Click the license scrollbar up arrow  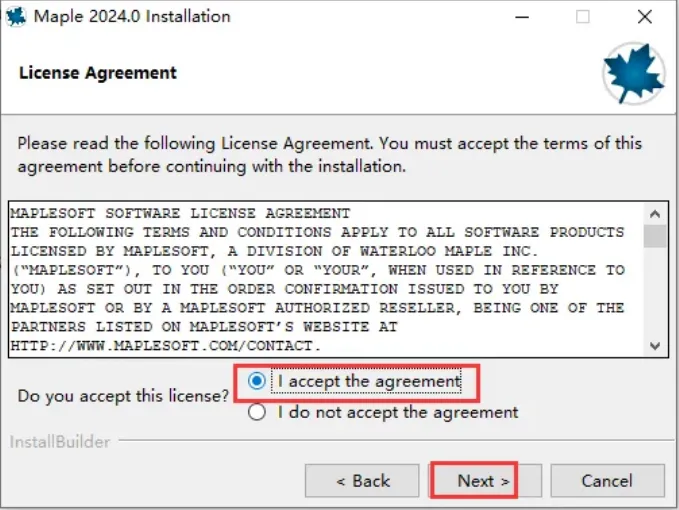tap(655, 214)
